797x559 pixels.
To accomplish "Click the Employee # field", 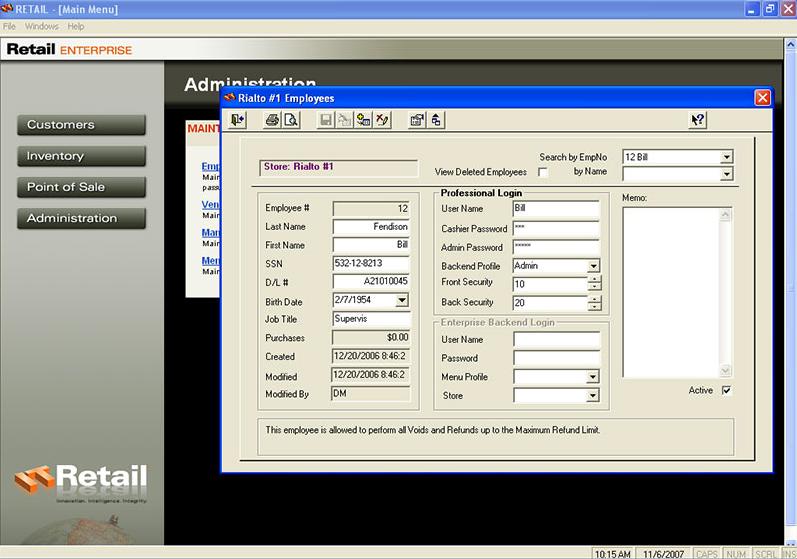I will 371,208.
